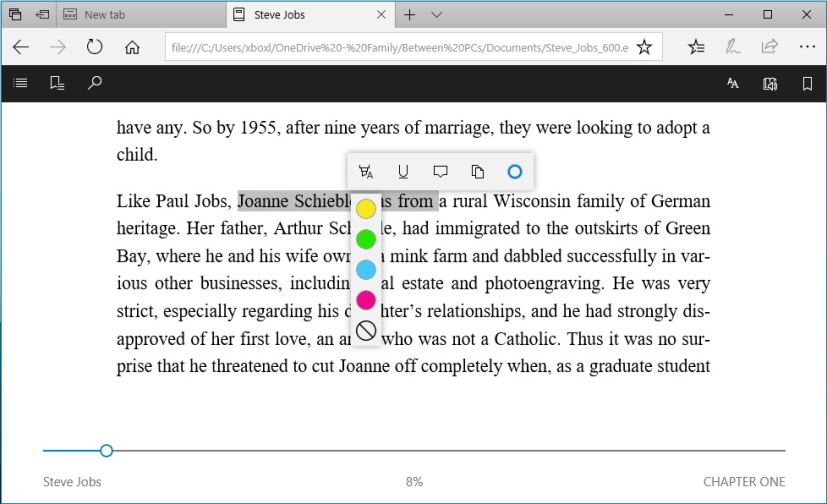The height and width of the screenshot is (504, 827).
Task: Choose the yellow highlight color
Action: [366, 209]
